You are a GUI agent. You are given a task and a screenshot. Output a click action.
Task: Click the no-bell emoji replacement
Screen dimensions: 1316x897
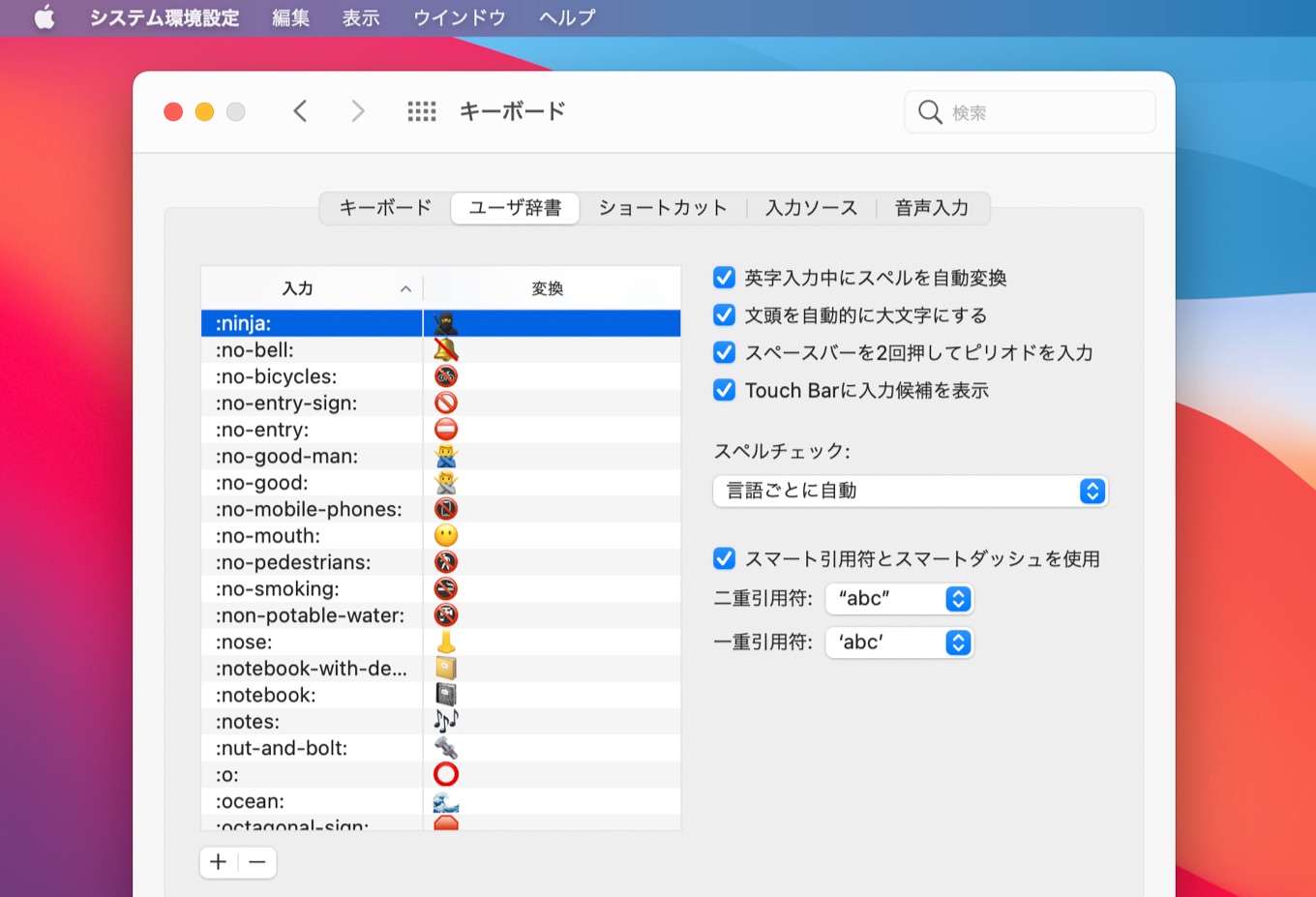(446, 349)
